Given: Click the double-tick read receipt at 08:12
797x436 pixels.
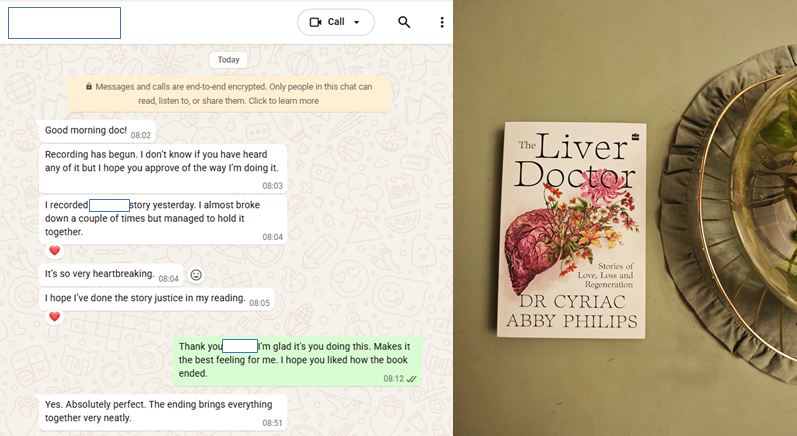Looking at the screenshot, I should coord(412,379).
